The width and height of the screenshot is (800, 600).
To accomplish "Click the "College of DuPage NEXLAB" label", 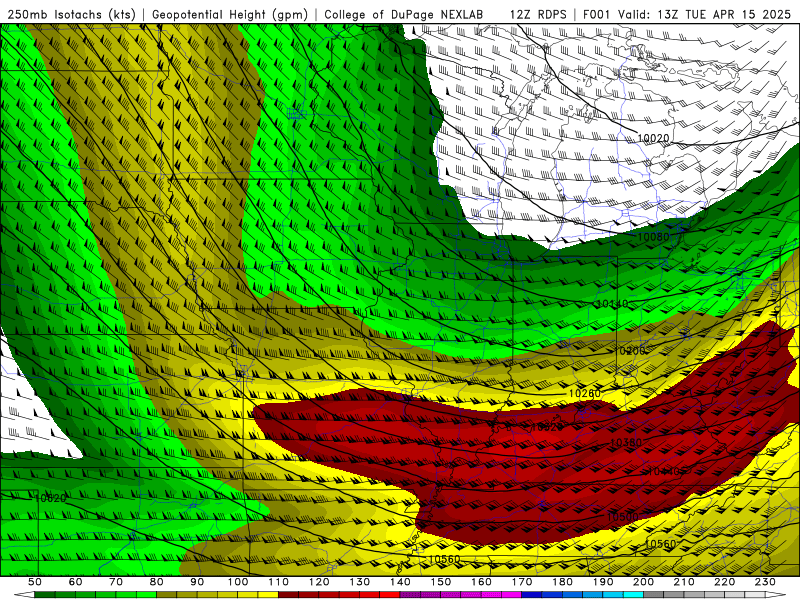I will point(403,14).
